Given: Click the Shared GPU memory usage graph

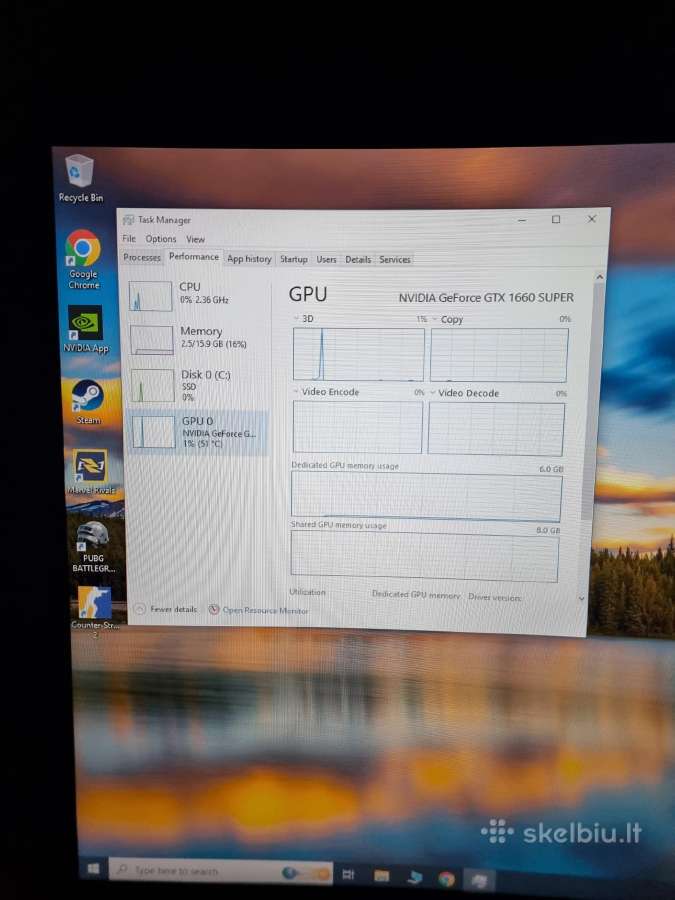Looking at the screenshot, I should pos(424,556).
